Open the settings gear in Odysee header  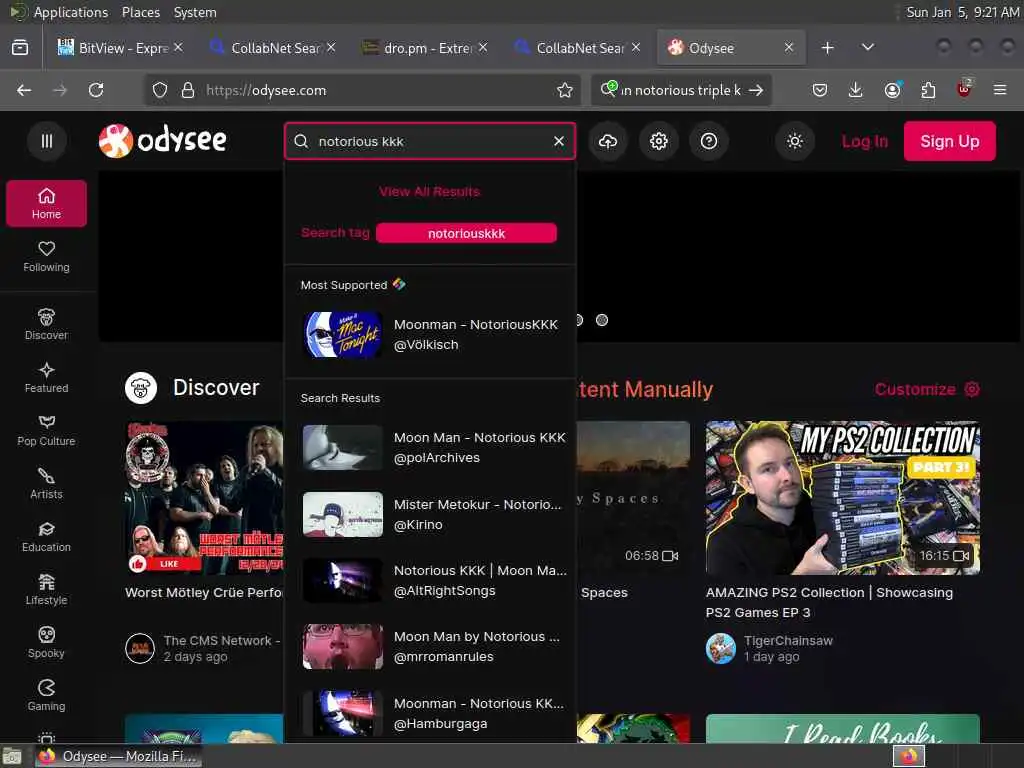pos(658,141)
